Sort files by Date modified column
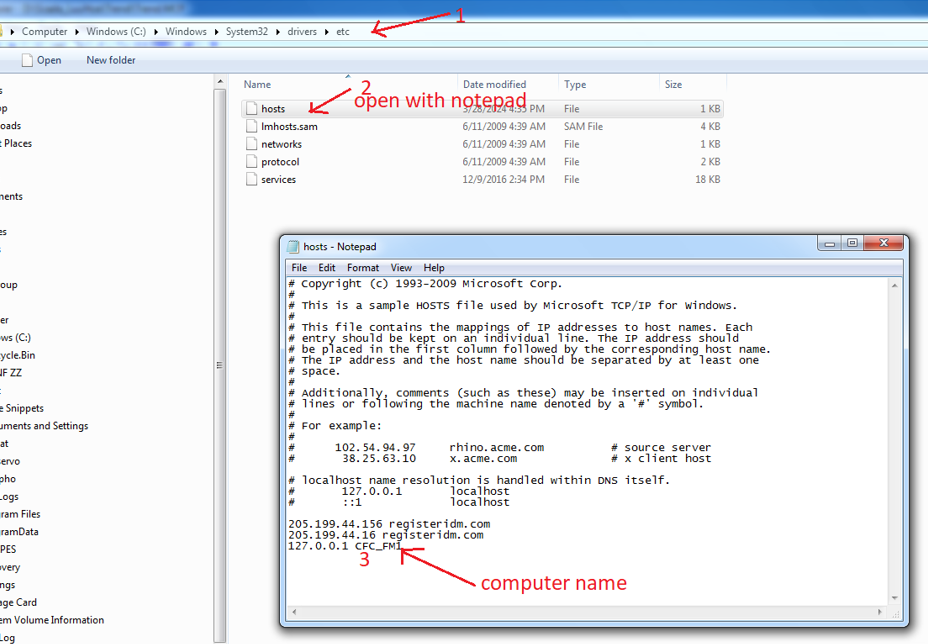Screen dimensions: 928x644 494,85
